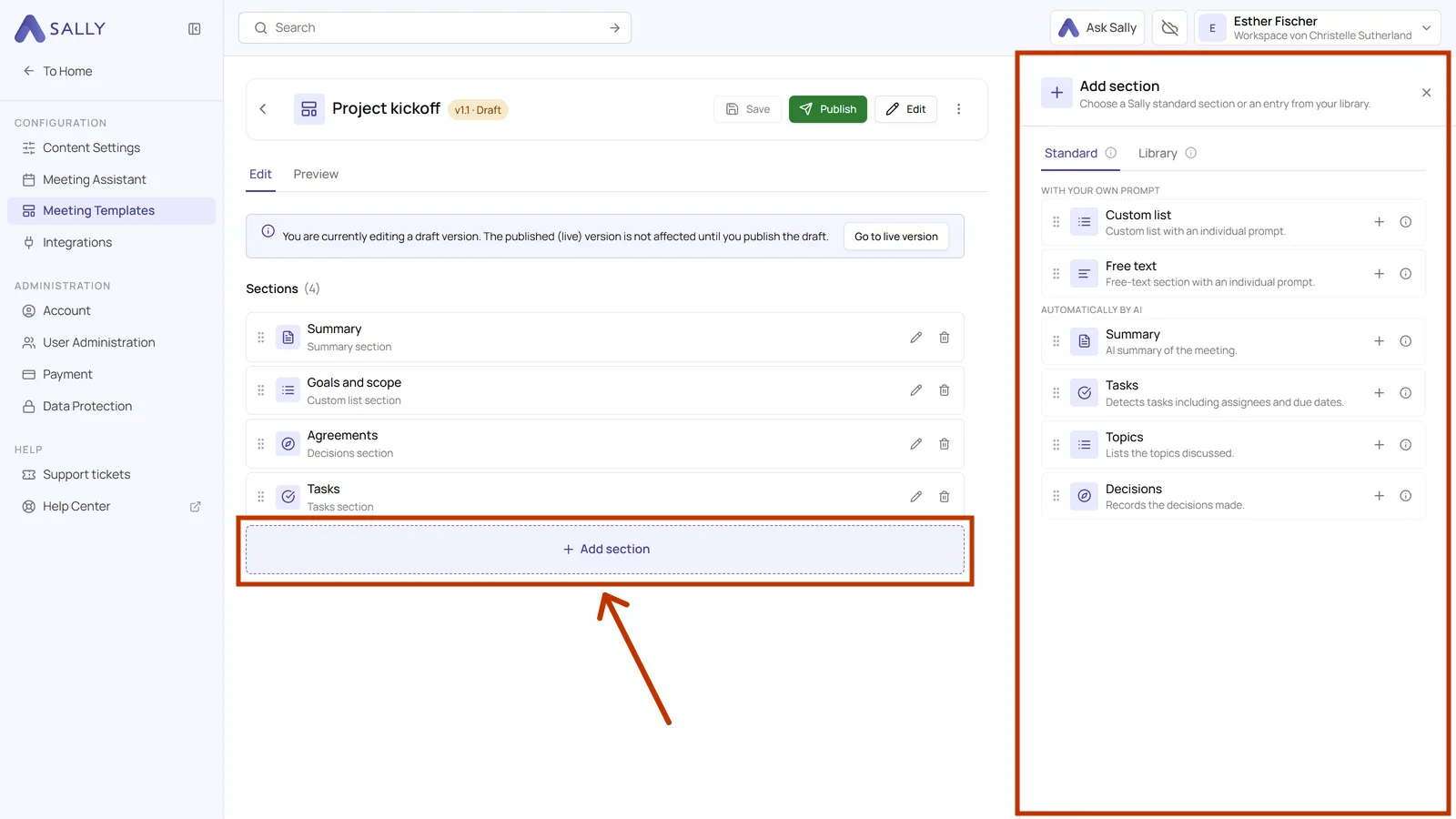Click the Sally logo

coord(60,29)
